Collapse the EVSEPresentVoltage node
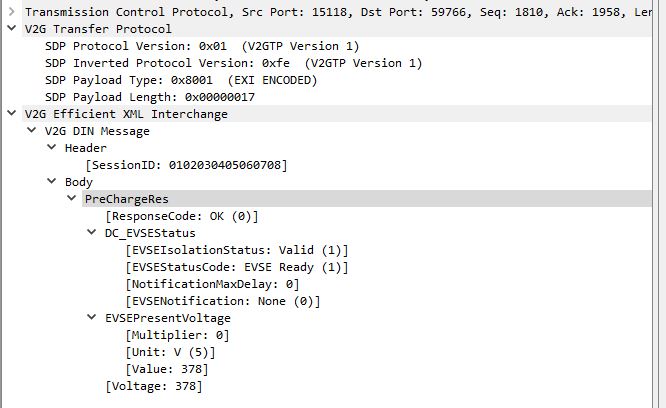The image size is (666, 408). tap(91, 318)
